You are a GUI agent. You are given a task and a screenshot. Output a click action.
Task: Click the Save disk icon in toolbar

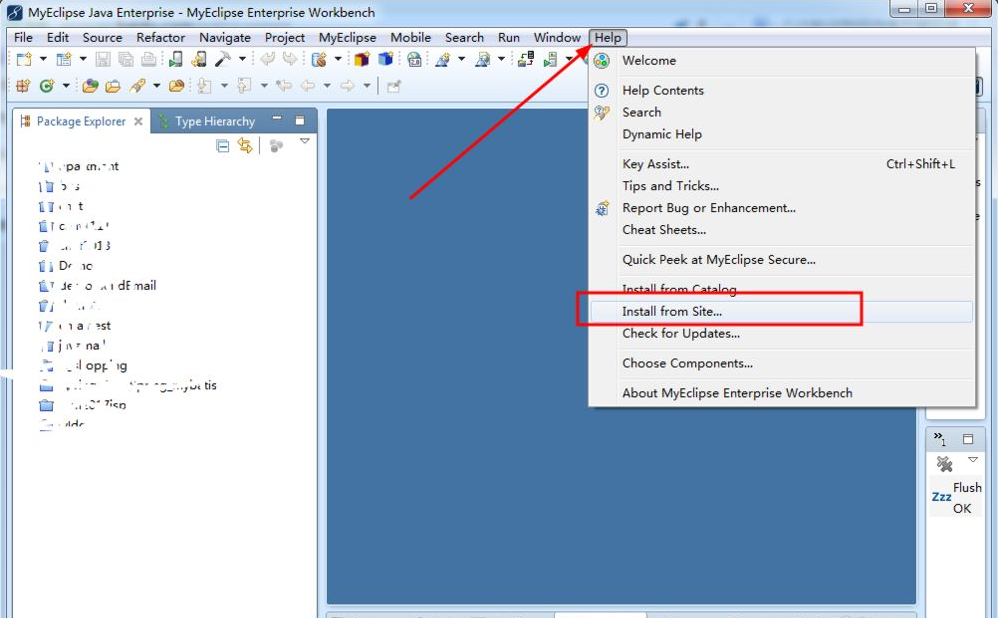tap(102, 60)
